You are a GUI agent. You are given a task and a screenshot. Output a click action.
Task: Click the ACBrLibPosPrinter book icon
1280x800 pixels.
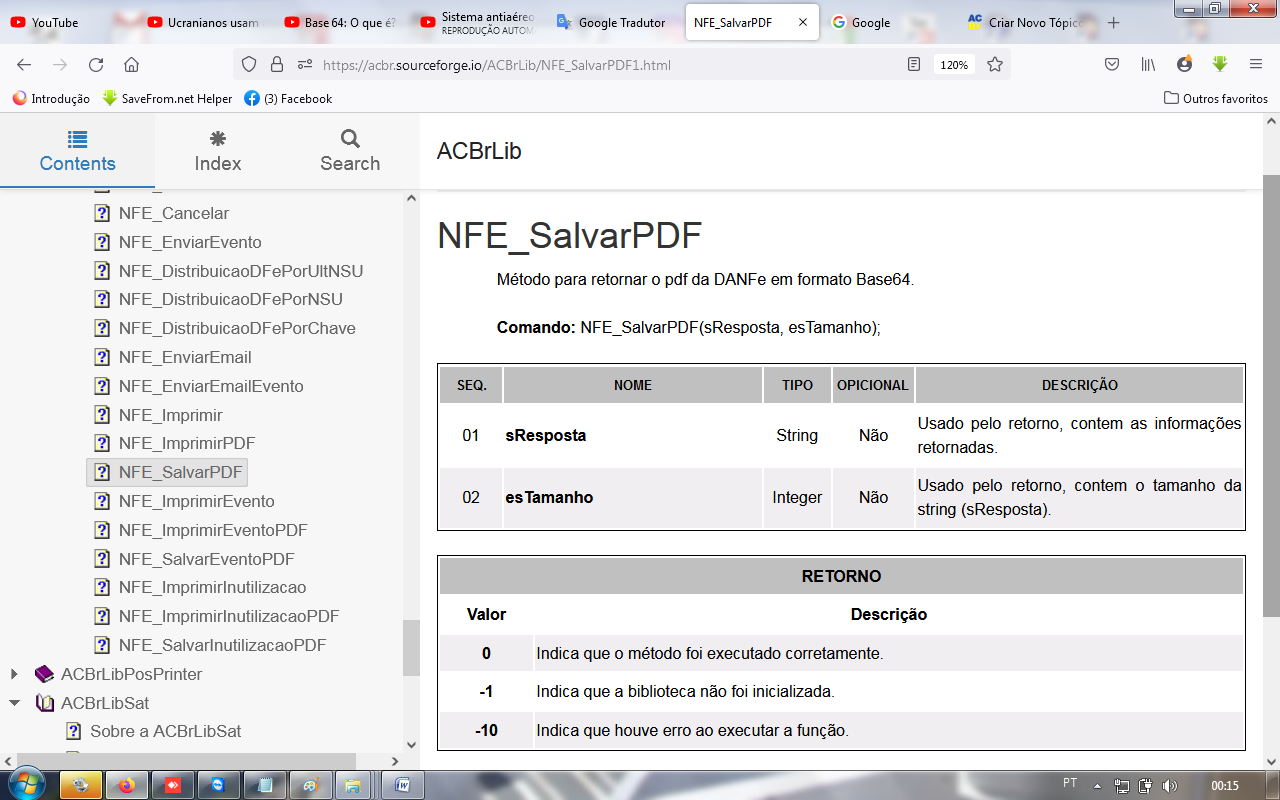(44, 674)
